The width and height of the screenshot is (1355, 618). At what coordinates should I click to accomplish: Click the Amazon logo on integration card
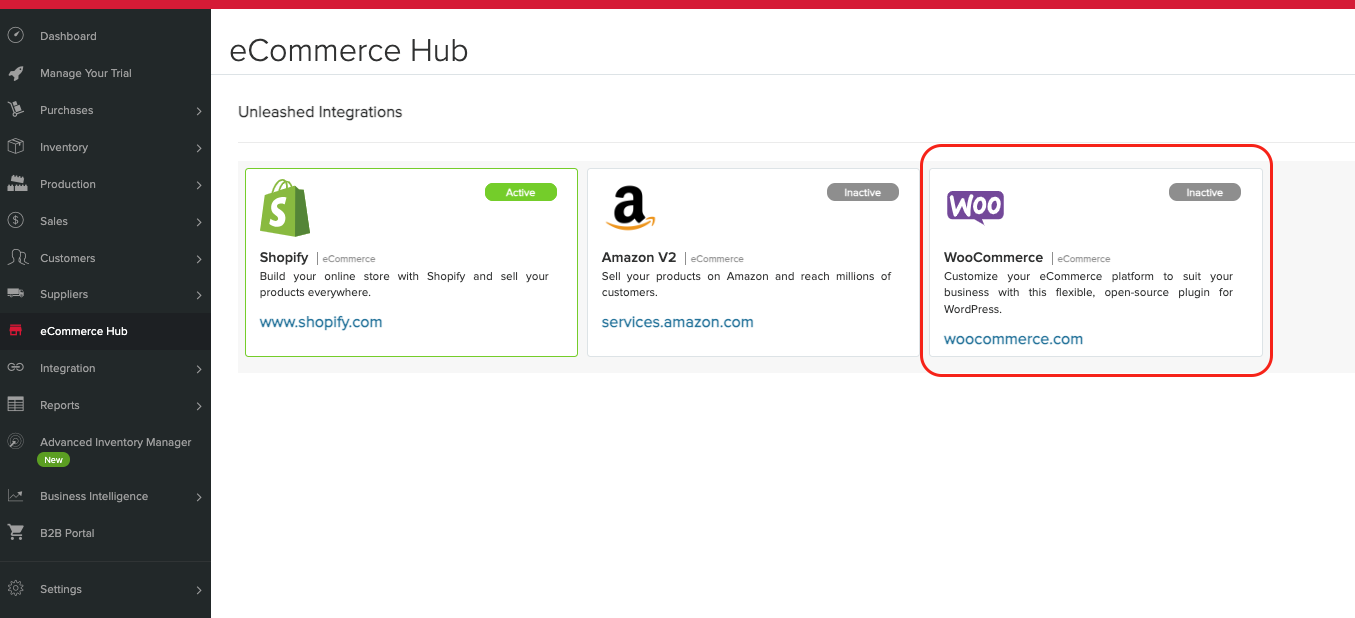coord(629,208)
